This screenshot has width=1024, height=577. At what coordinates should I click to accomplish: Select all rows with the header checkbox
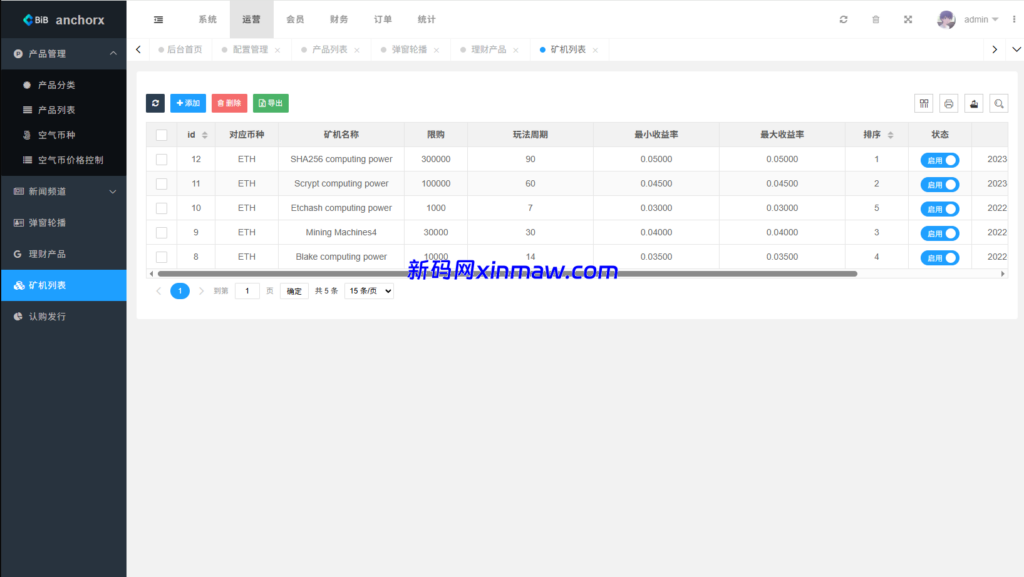161,134
